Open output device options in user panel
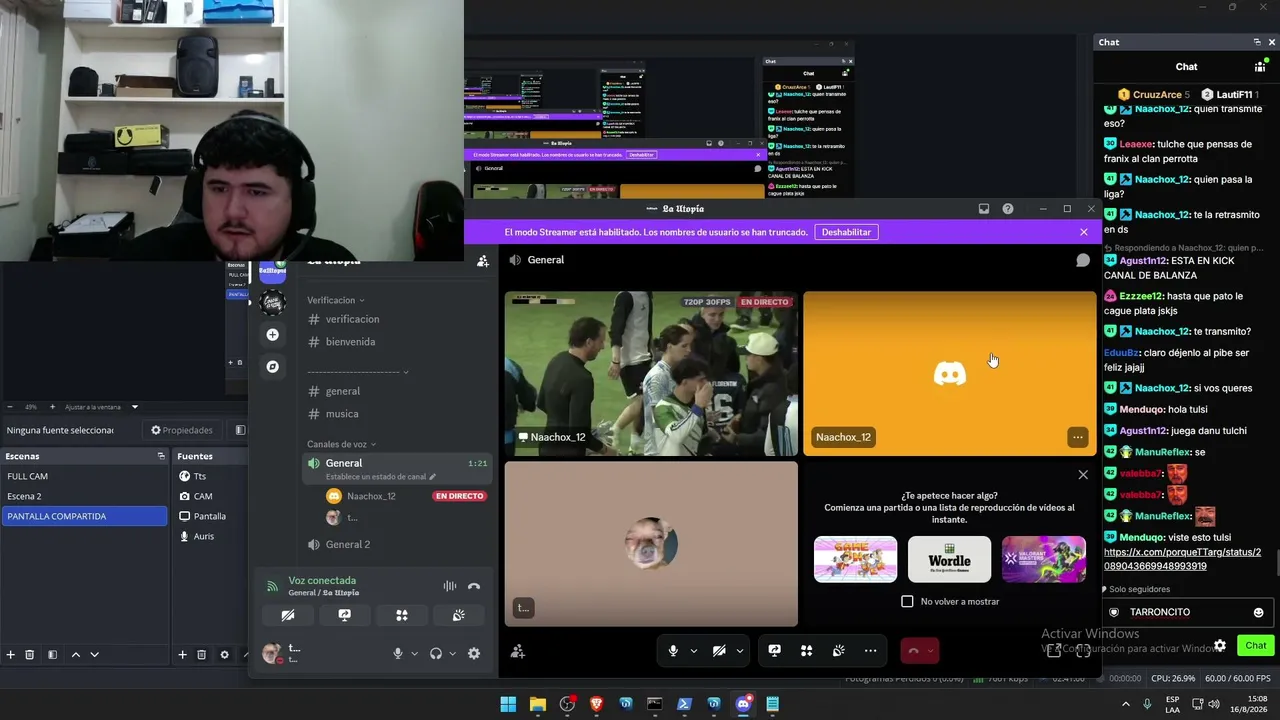 (x=452, y=654)
